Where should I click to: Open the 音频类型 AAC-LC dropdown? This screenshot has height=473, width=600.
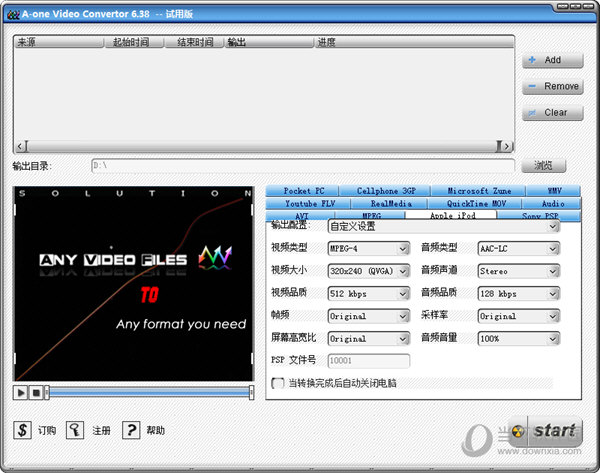553,249
